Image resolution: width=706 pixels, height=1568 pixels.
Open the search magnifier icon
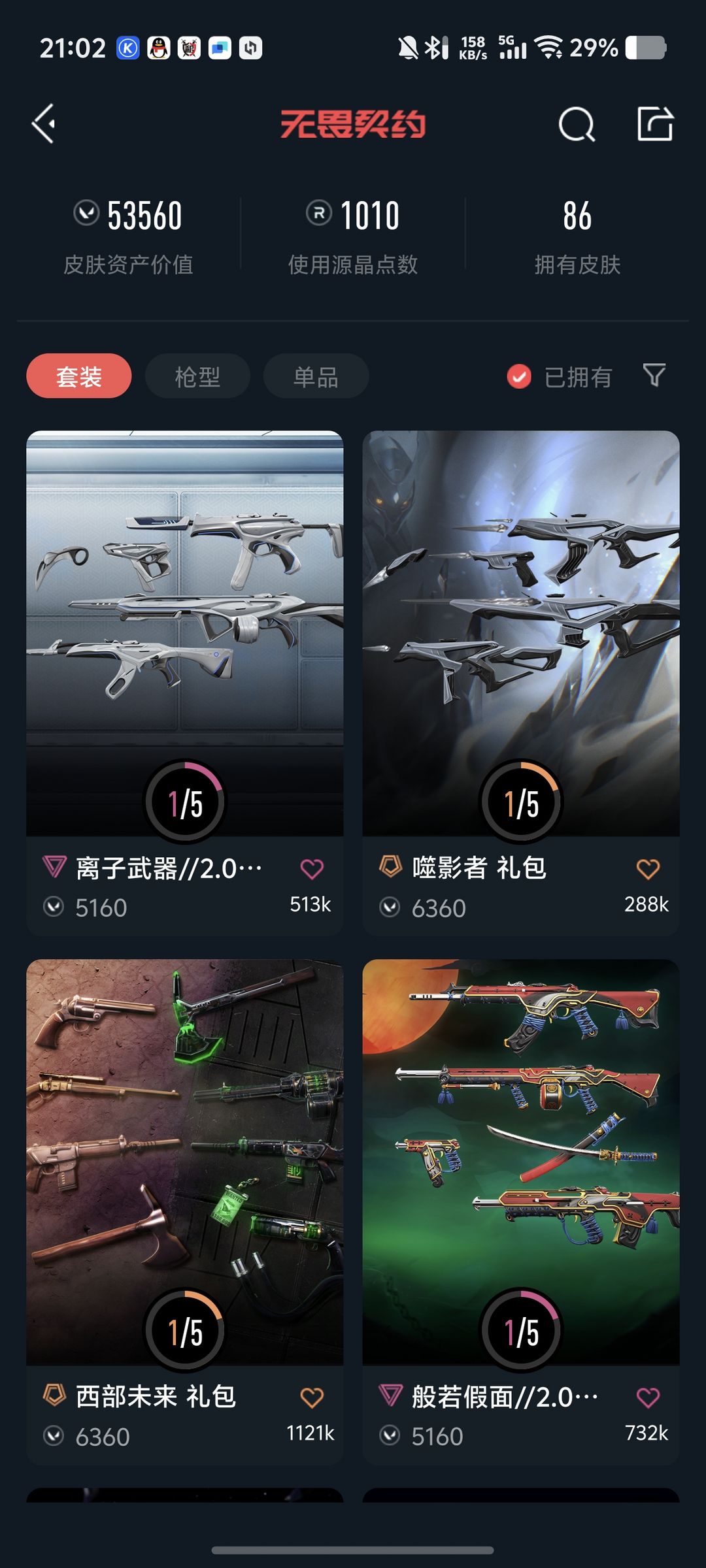(x=577, y=123)
